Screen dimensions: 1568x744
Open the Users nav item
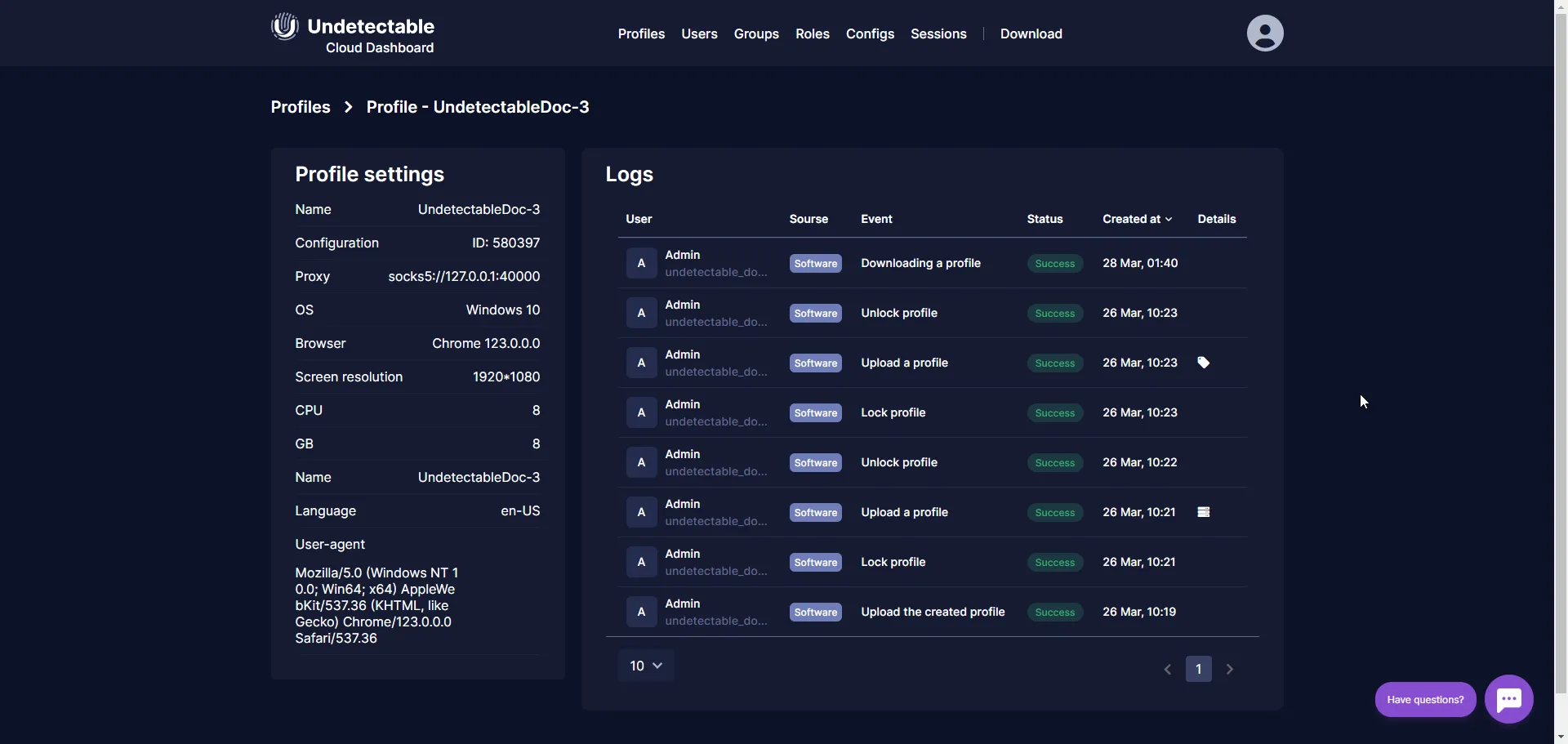(x=699, y=33)
